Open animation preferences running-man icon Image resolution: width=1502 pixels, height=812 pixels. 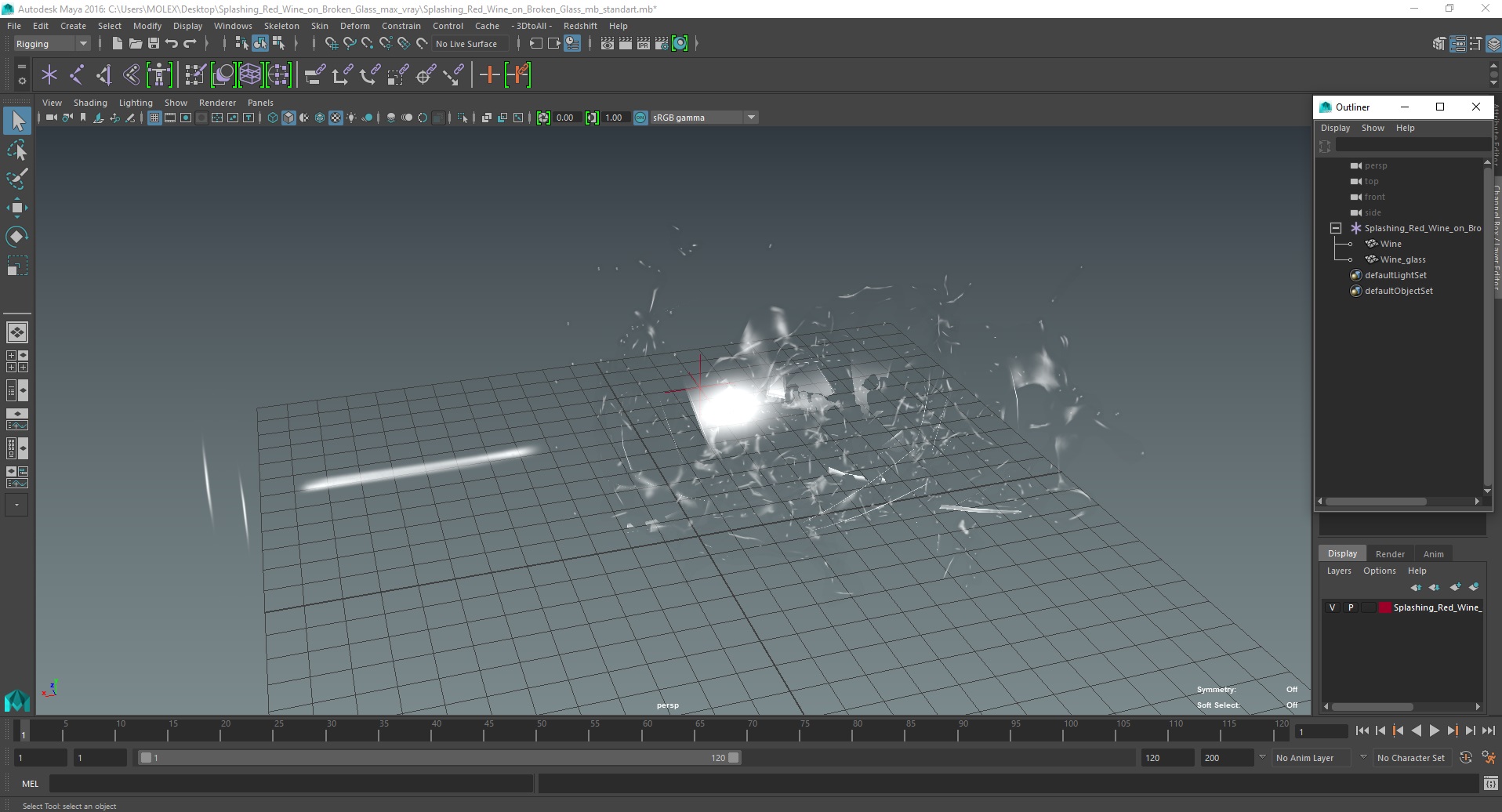(x=1488, y=758)
